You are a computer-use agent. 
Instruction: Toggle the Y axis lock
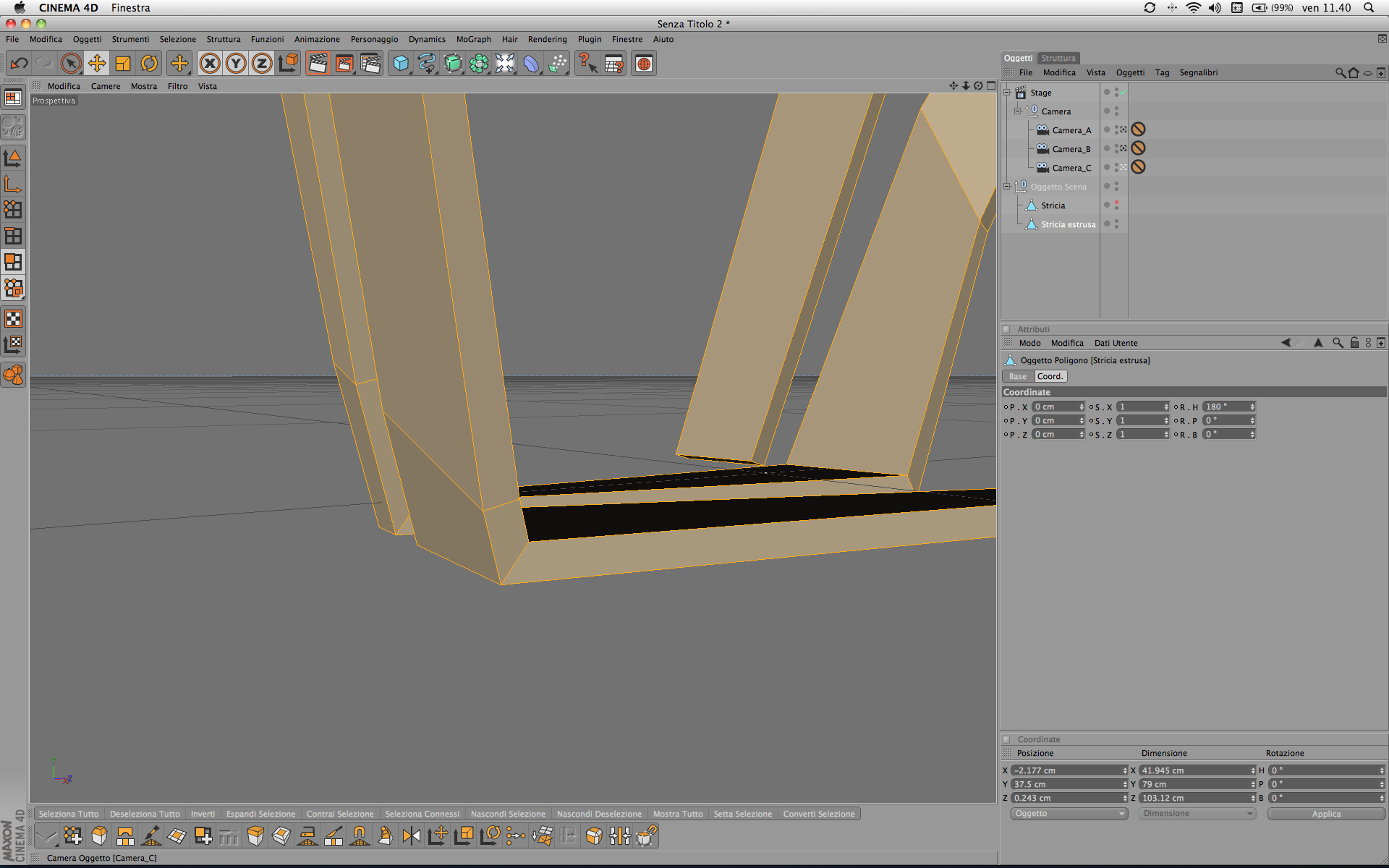[236, 64]
